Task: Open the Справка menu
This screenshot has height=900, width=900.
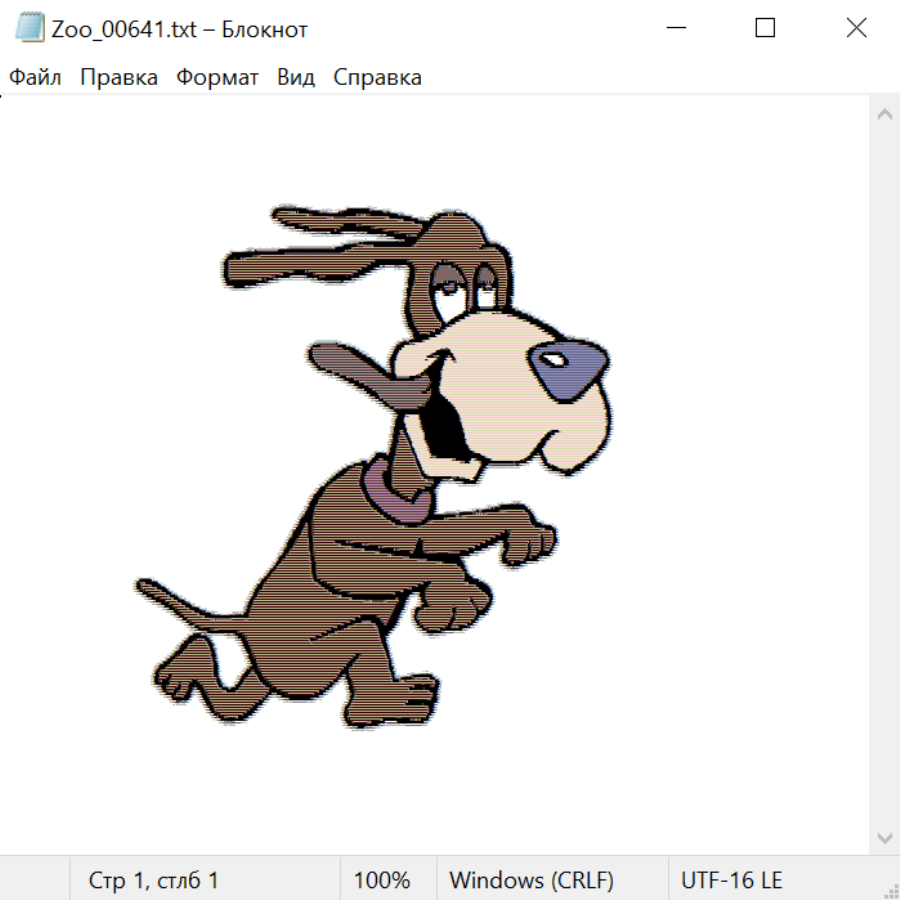Action: click(377, 78)
